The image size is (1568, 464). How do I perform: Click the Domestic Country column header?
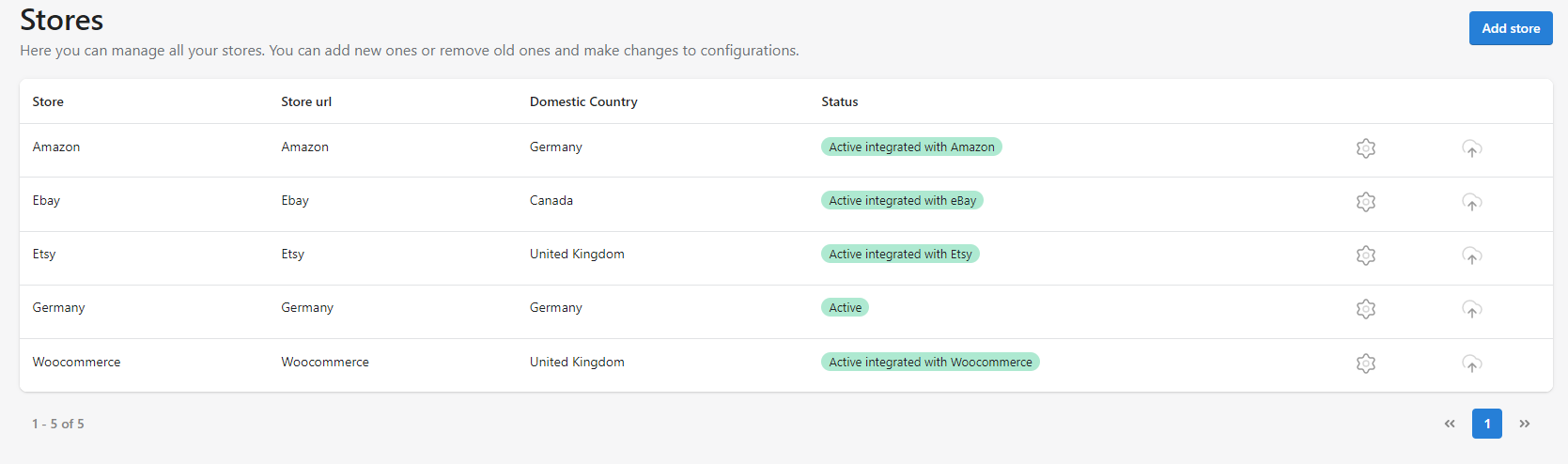pos(583,101)
